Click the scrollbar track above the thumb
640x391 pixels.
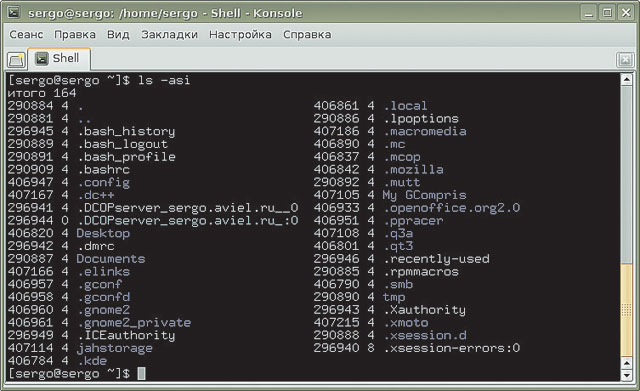coord(626,174)
